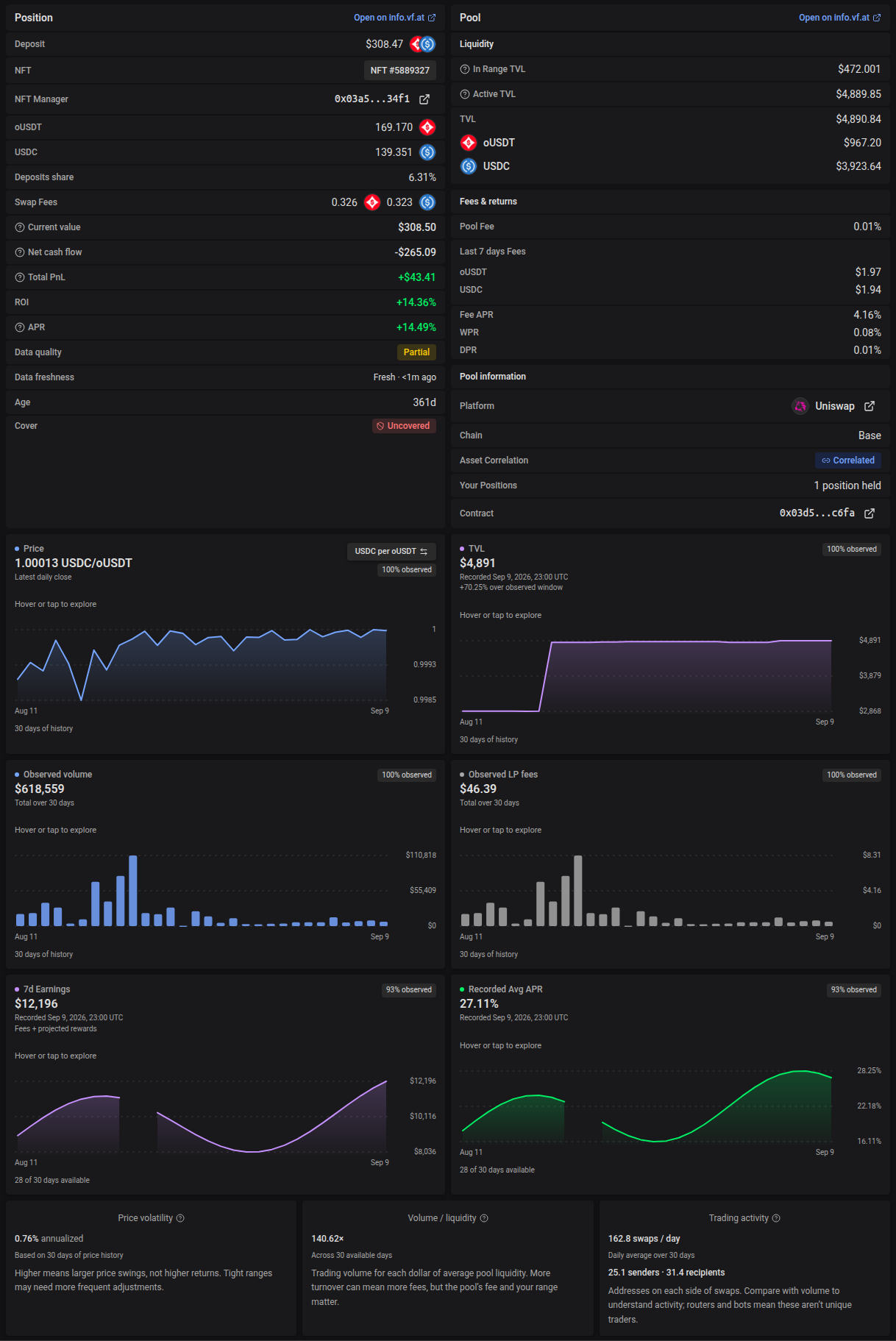
Task: Click the $472.001 In Range TVL value
Action: [x=859, y=69]
